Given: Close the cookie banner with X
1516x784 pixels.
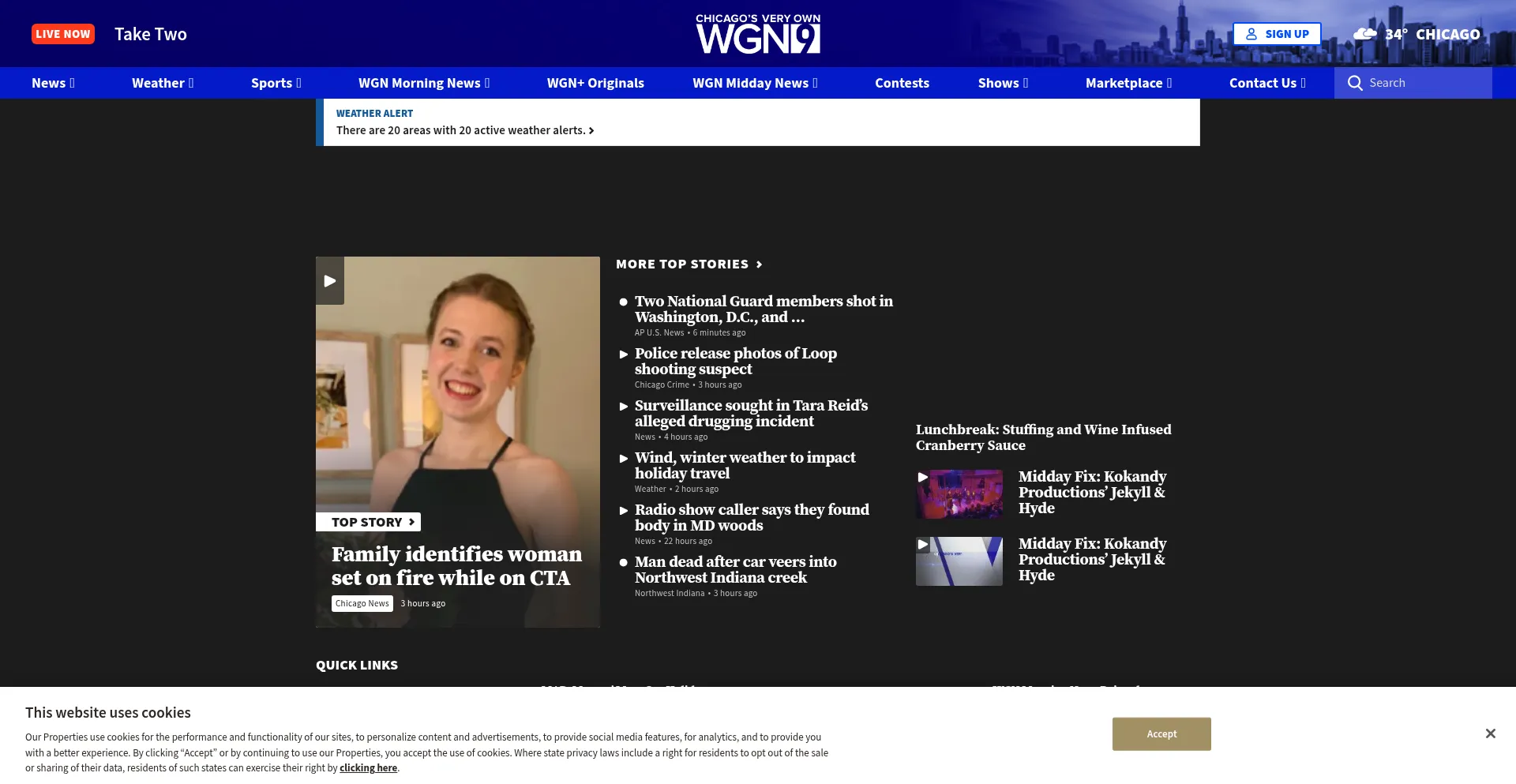Looking at the screenshot, I should click(x=1490, y=733).
